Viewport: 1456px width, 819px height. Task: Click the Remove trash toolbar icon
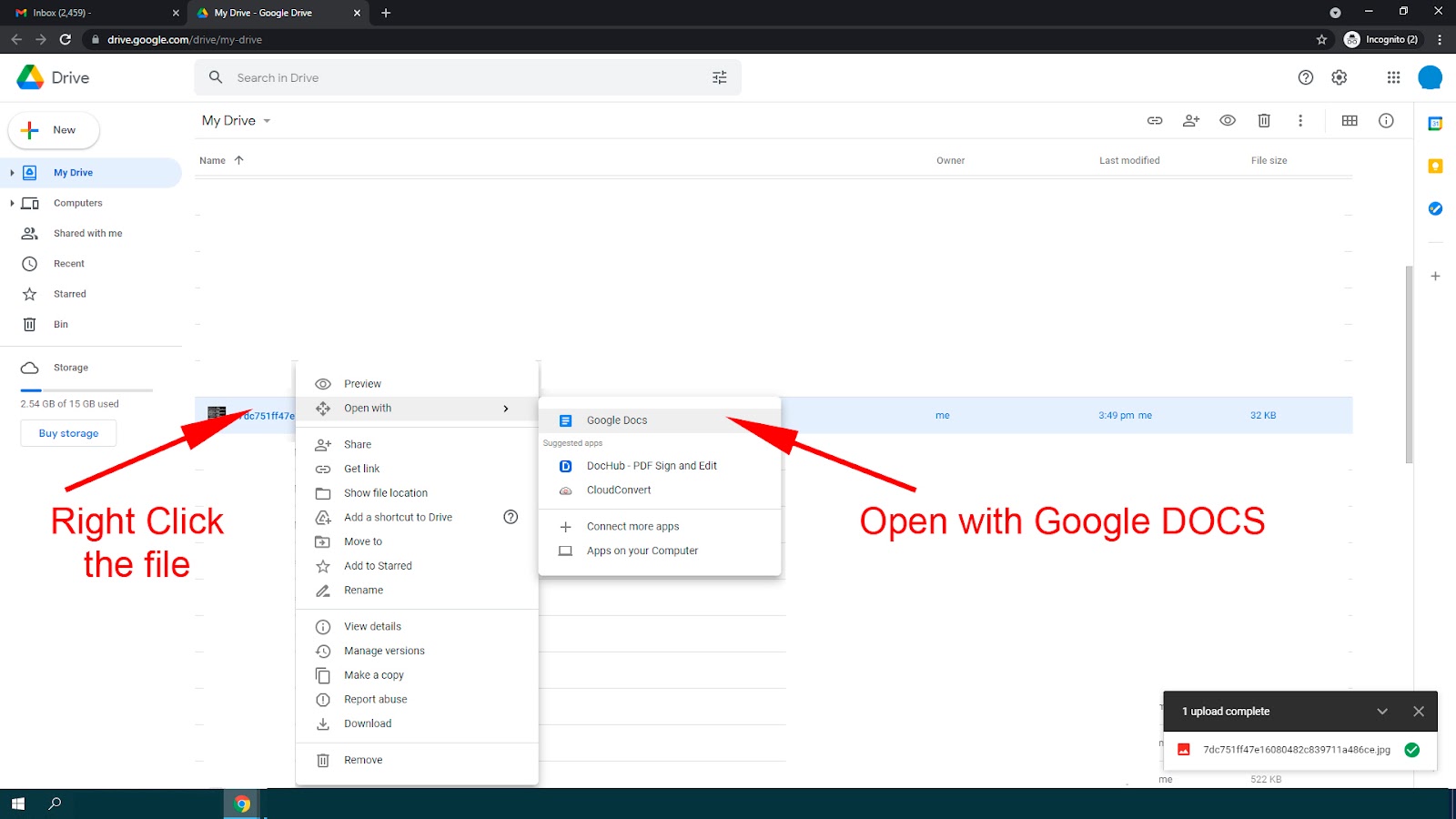coord(1264,120)
